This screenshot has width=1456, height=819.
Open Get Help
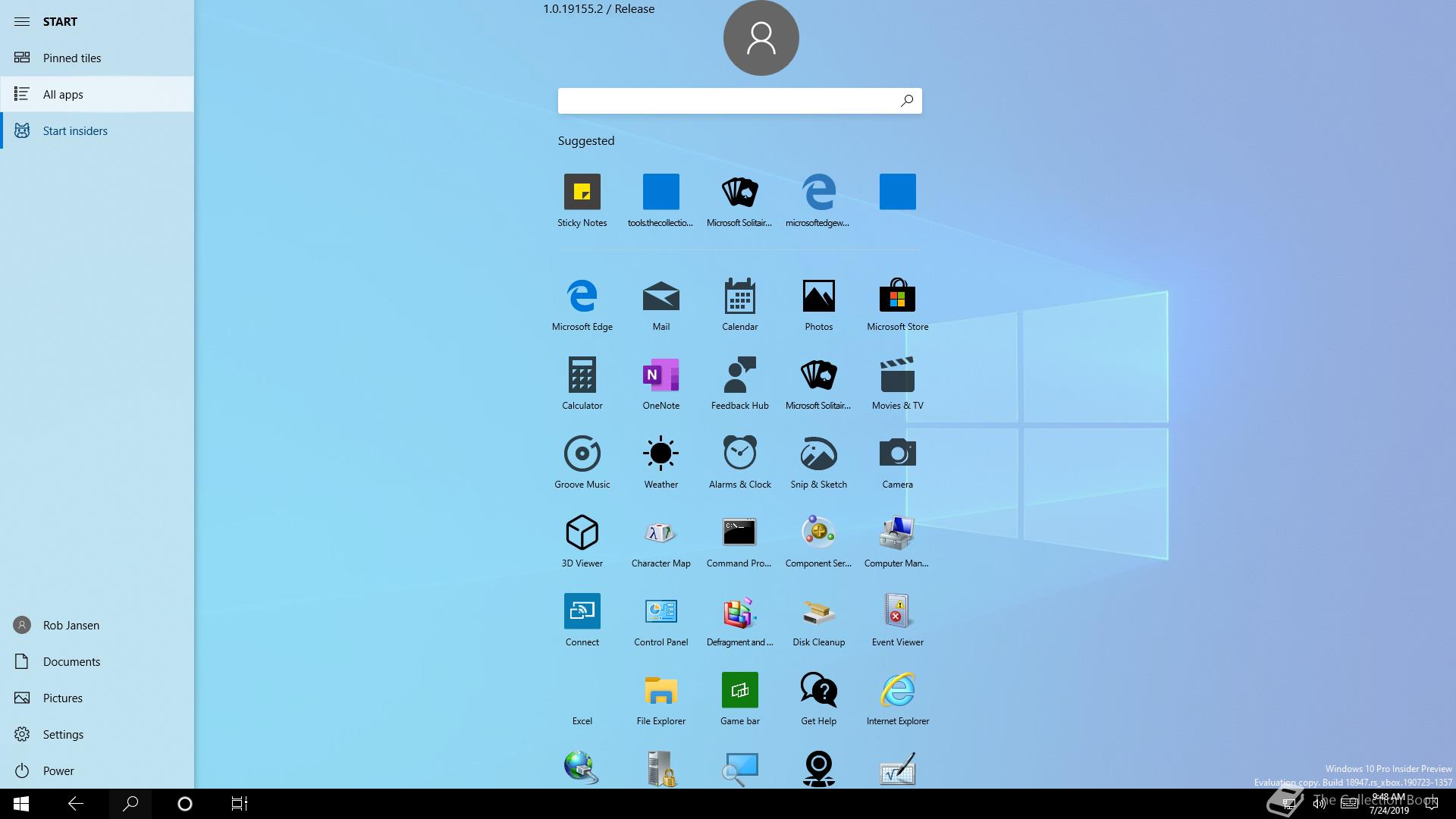(x=818, y=698)
